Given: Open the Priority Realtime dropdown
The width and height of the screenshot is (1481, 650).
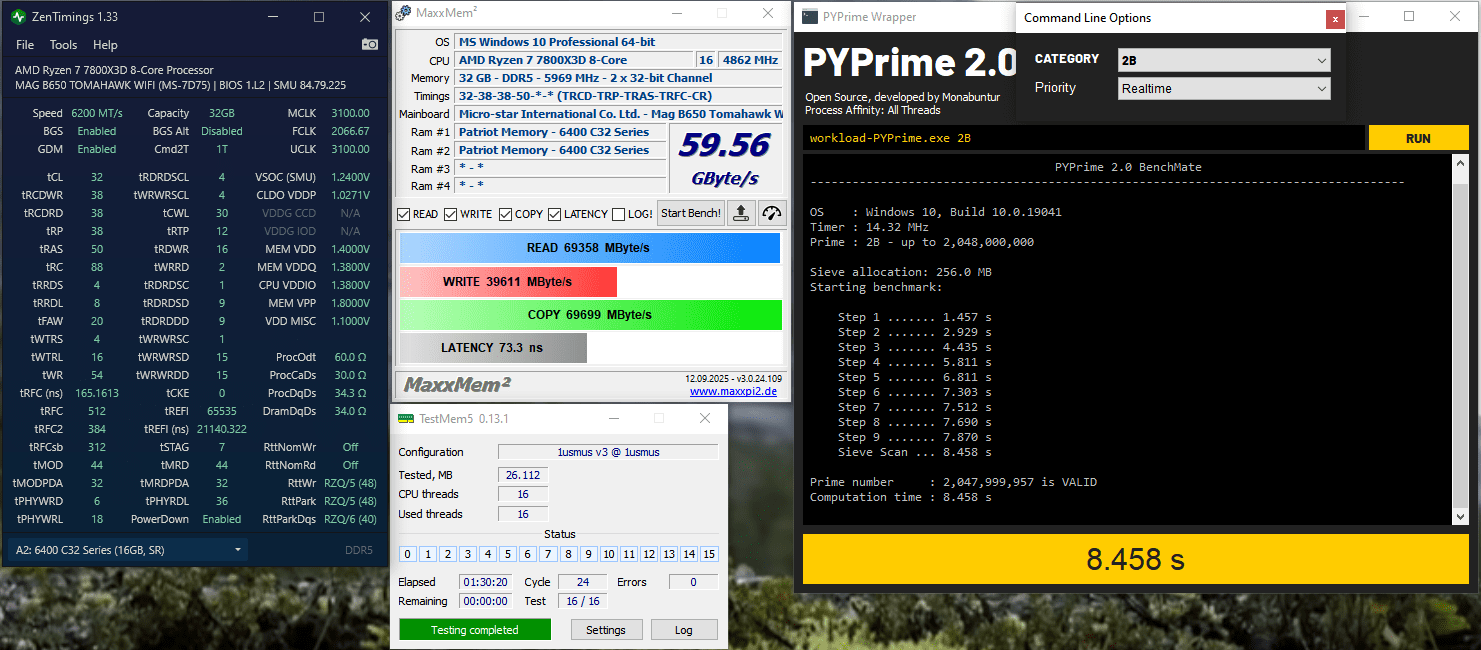Looking at the screenshot, I should [x=1224, y=88].
